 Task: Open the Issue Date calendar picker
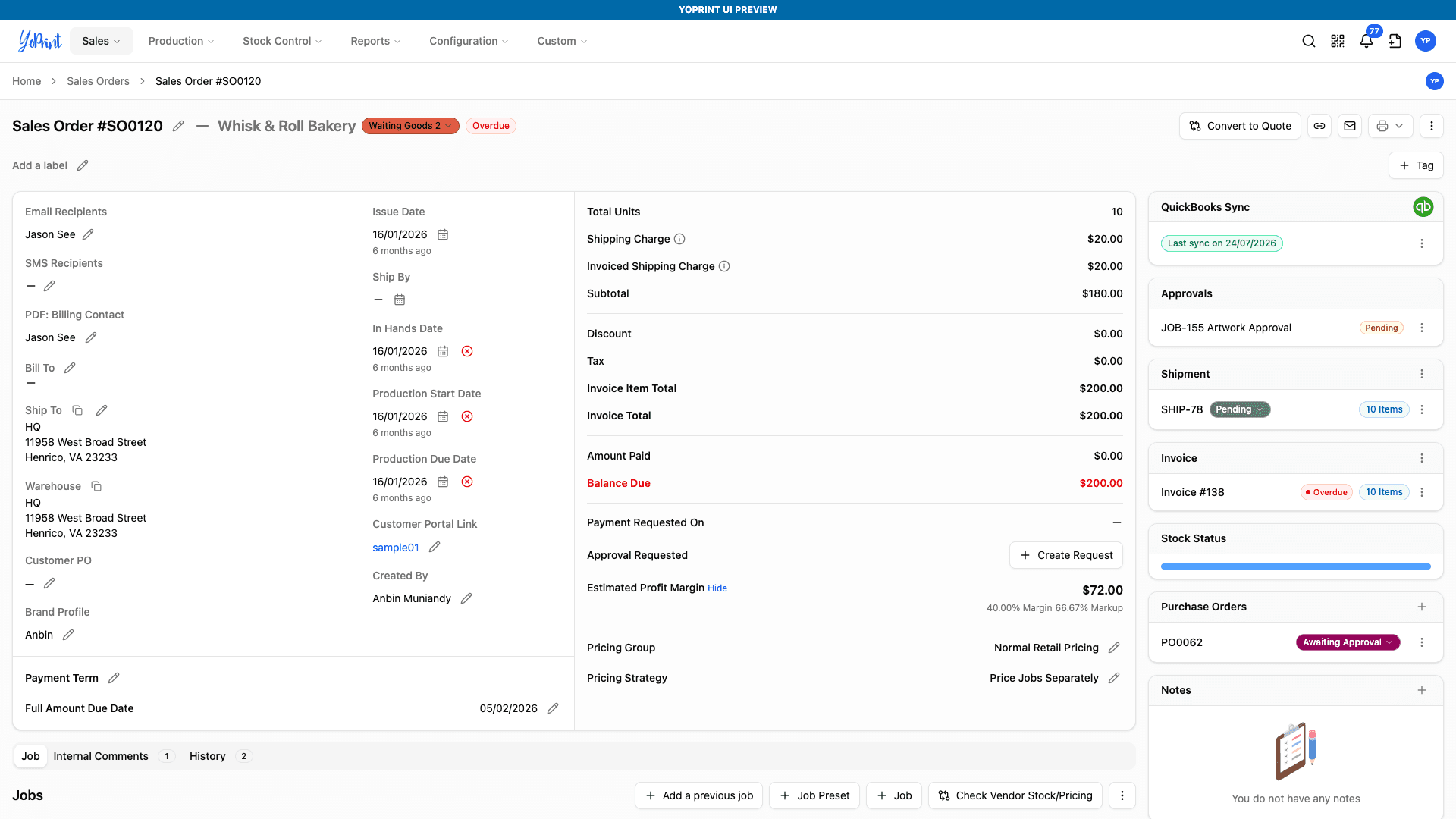pyautogui.click(x=443, y=234)
